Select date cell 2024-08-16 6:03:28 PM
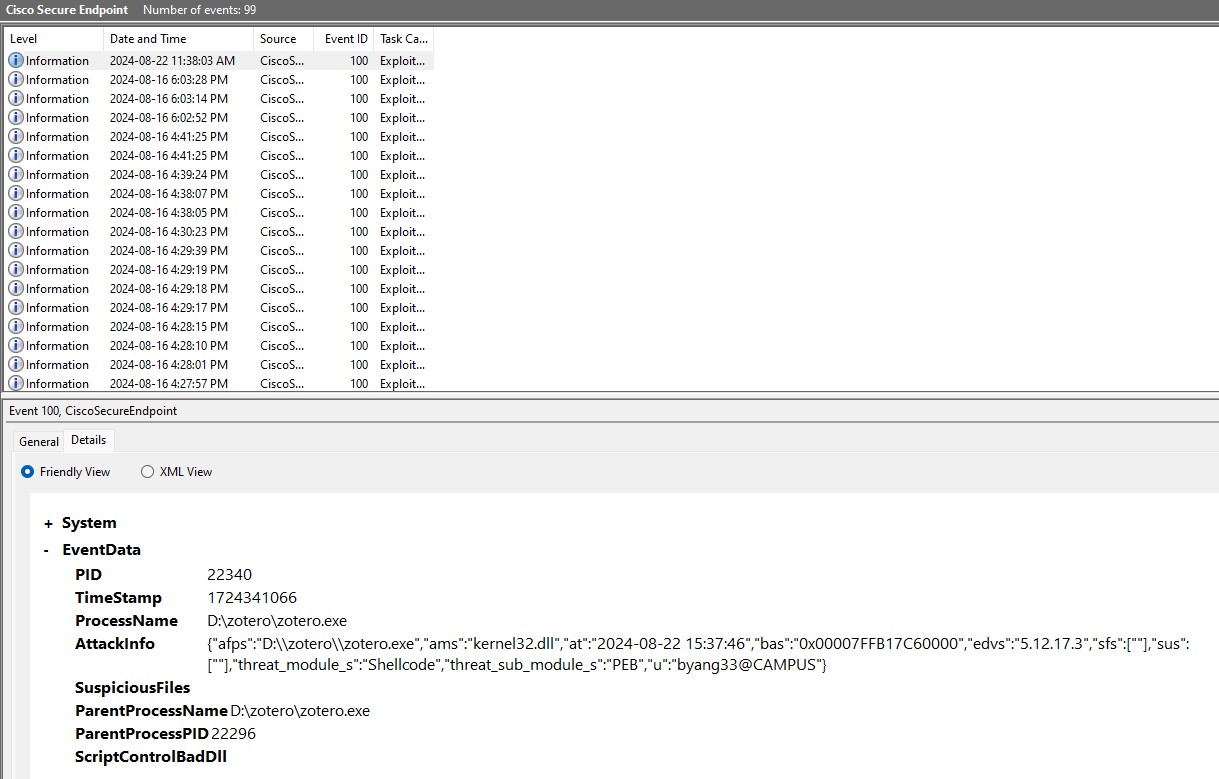 coord(169,80)
